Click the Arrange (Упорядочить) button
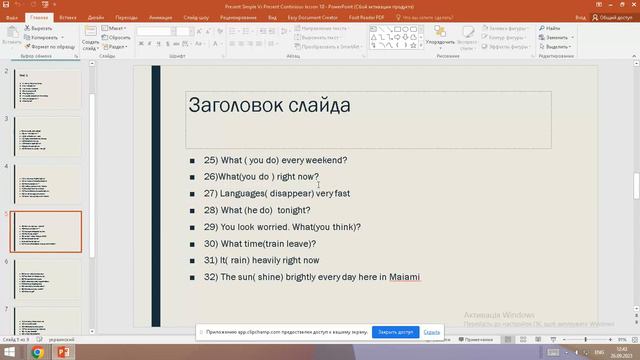 click(440, 37)
